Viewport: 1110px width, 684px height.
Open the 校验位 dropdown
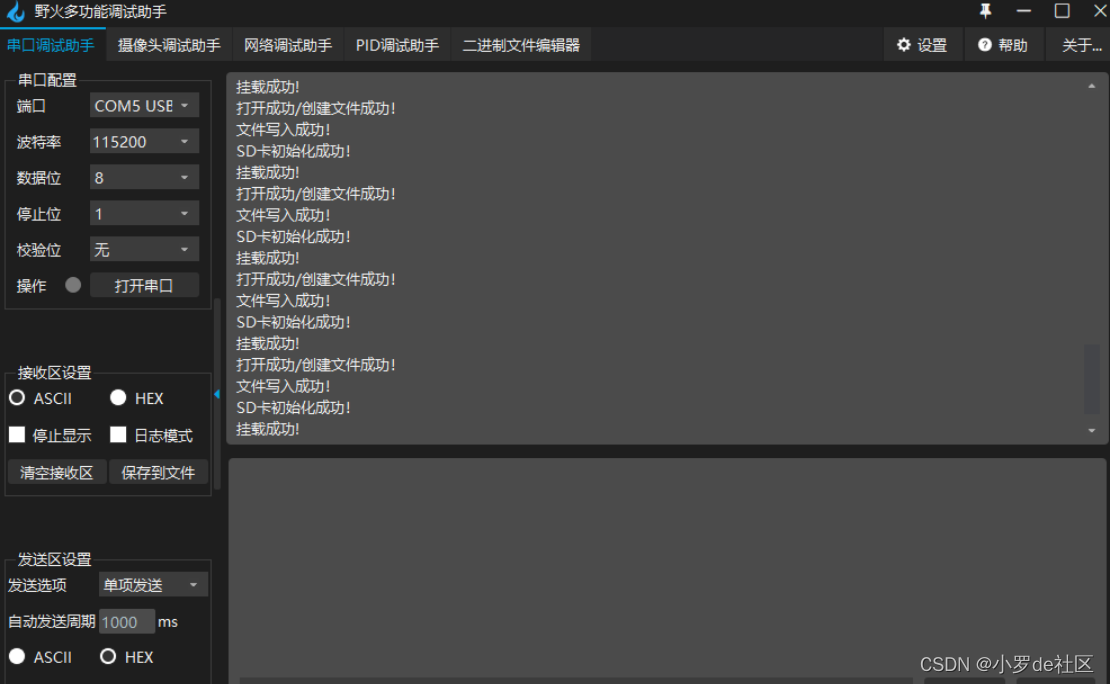[x=143, y=249]
